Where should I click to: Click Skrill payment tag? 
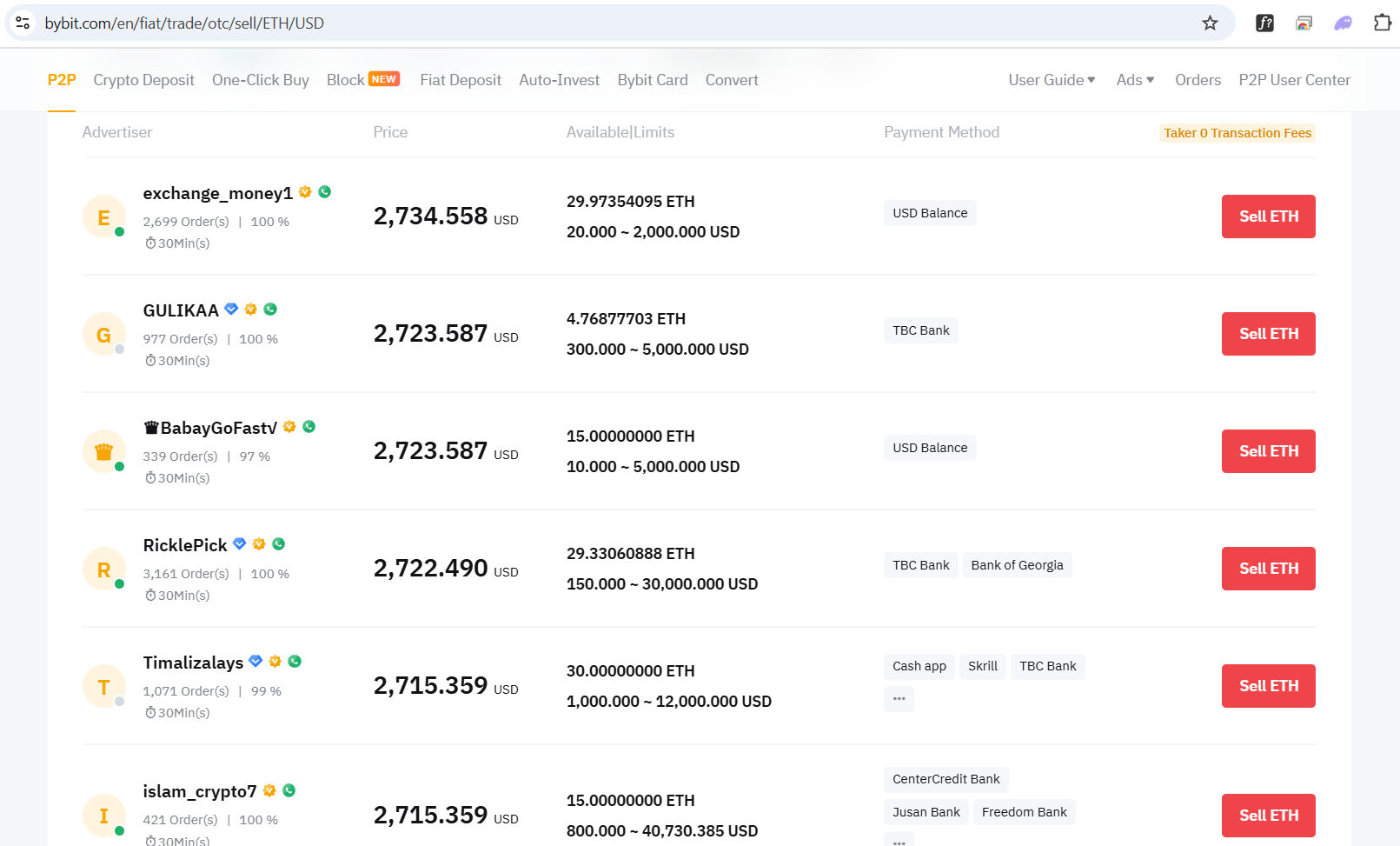click(983, 666)
